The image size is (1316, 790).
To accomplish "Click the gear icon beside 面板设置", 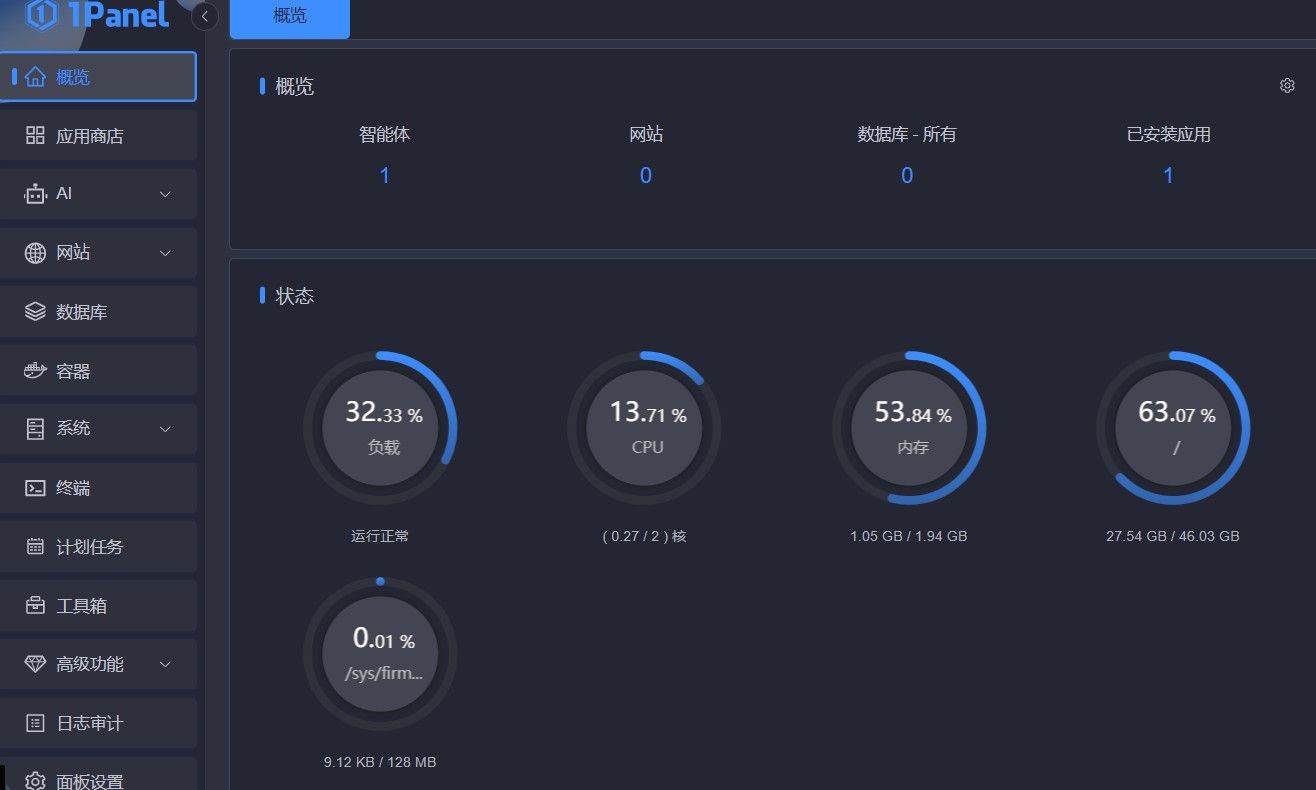I will click(35, 781).
